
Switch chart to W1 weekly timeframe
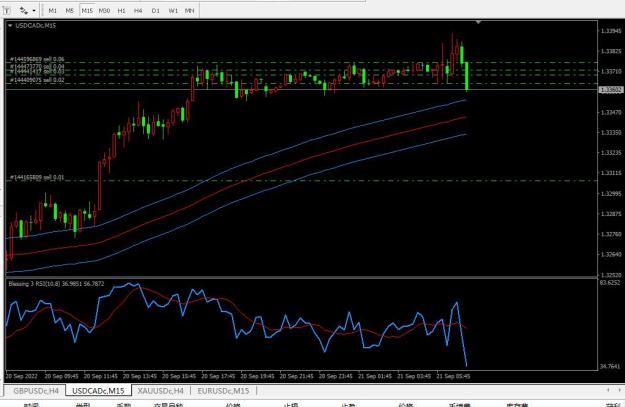point(173,11)
